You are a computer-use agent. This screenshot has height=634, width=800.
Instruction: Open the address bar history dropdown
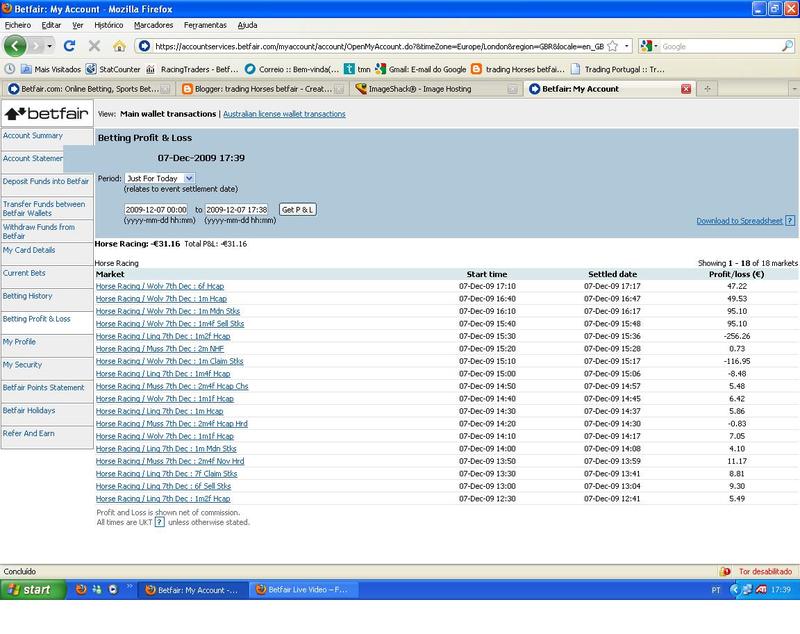point(627,46)
